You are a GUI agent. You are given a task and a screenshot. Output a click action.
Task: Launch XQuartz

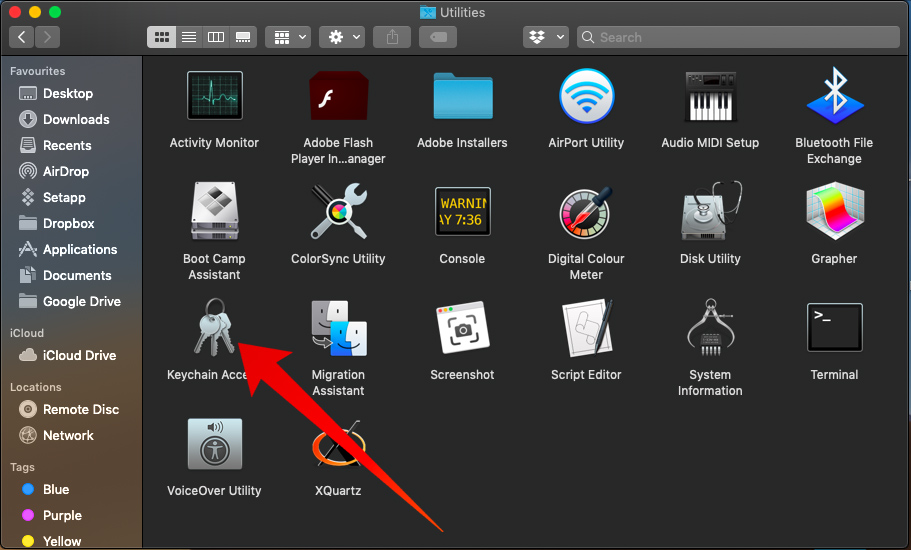338,444
